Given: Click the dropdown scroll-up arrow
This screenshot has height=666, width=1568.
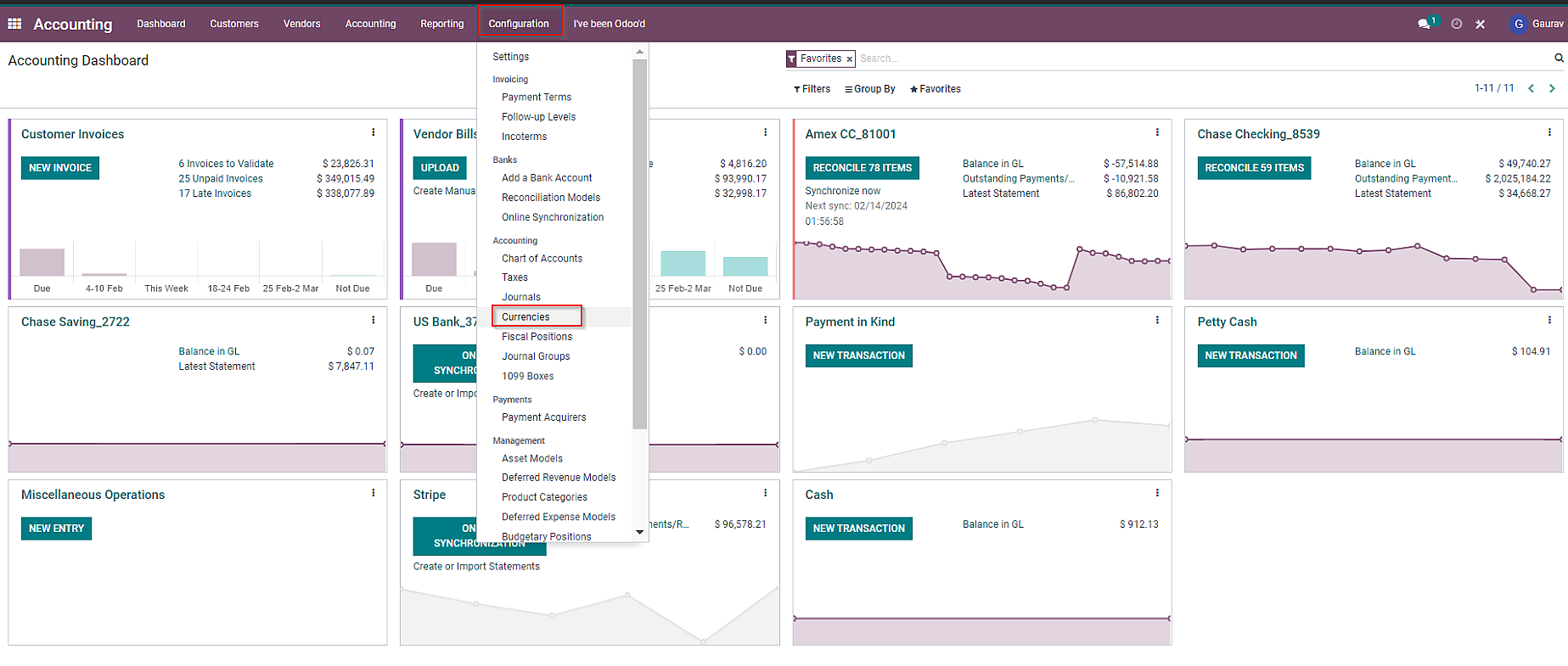Looking at the screenshot, I should click(x=640, y=53).
